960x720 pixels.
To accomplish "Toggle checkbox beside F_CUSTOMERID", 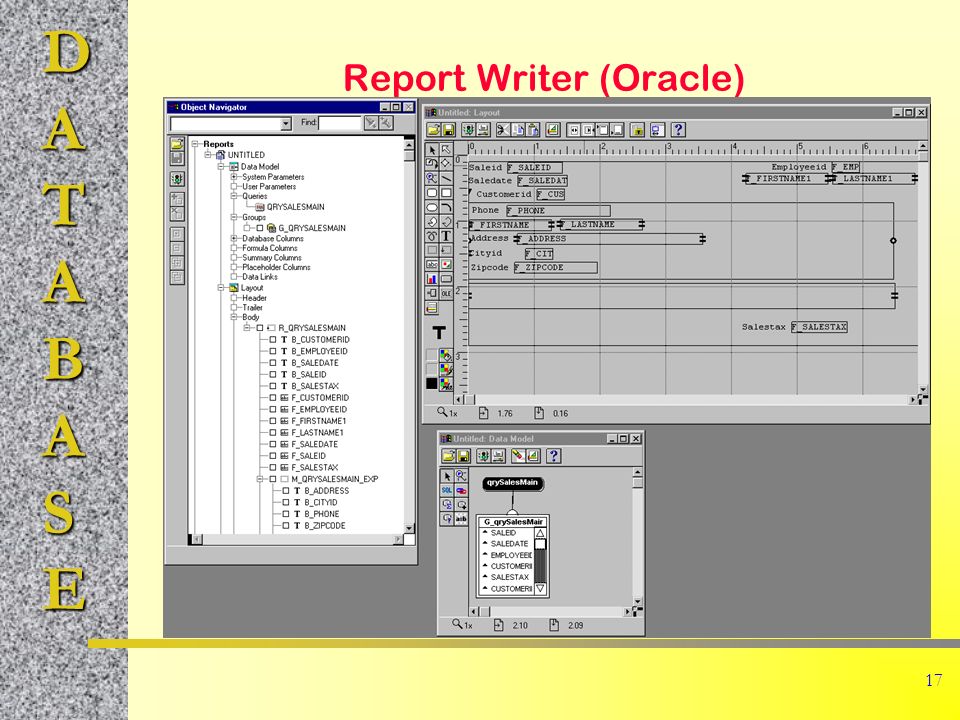I will 273,398.
